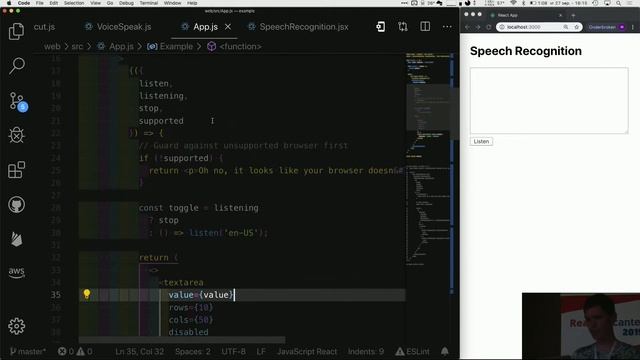Open the File menu

point(40,3)
